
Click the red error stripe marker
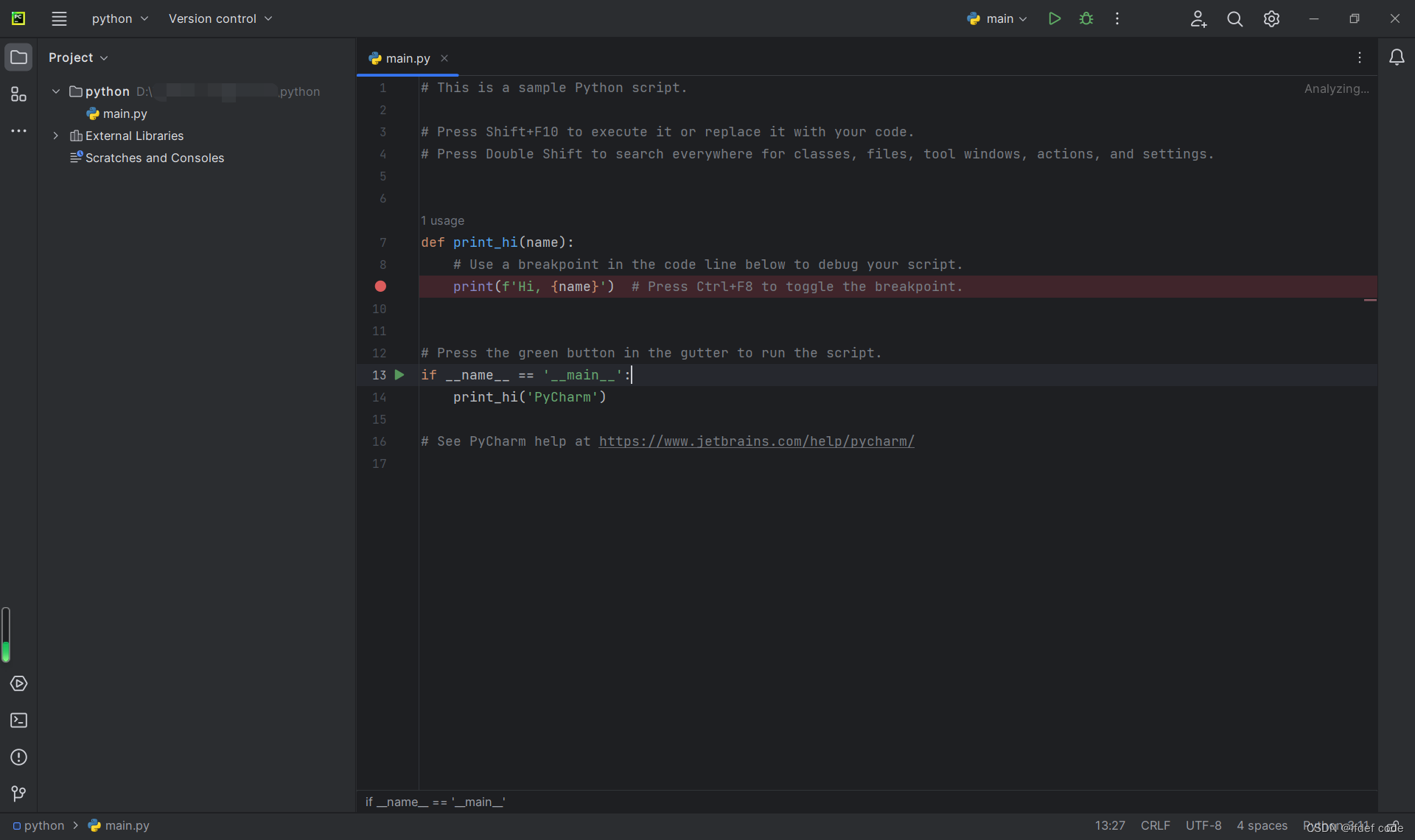click(1370, 300)
